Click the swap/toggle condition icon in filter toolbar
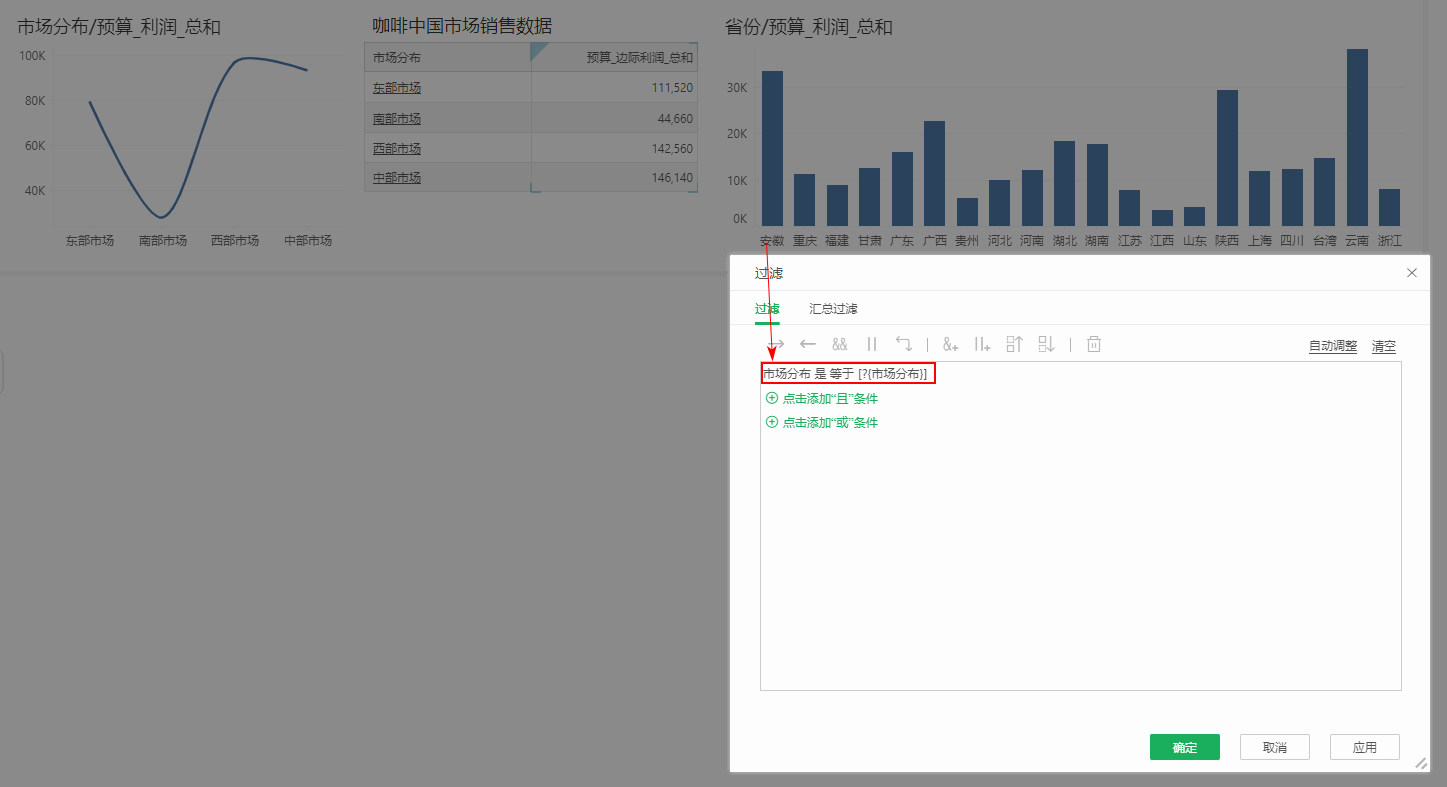 coord(904,344)
